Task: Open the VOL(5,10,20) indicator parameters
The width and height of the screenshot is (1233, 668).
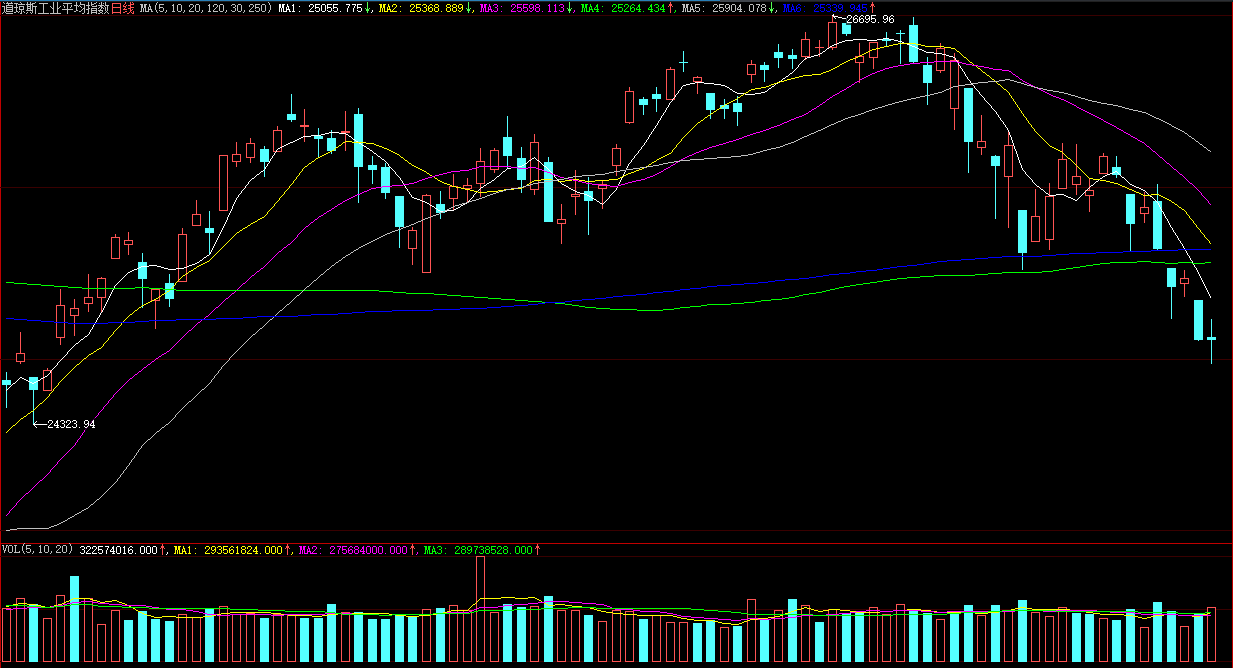Action: pyautogui.click(x=37, y=549)
